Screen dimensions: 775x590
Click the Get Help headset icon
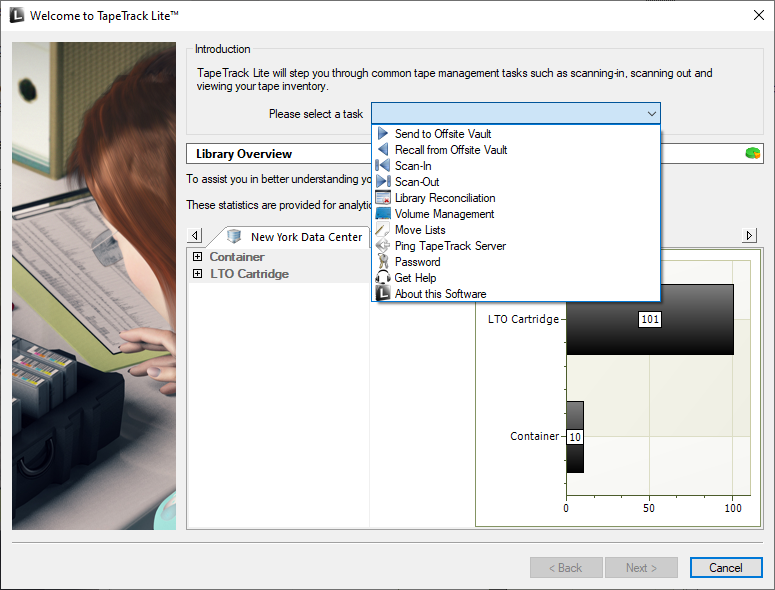[x=383, y=277]
